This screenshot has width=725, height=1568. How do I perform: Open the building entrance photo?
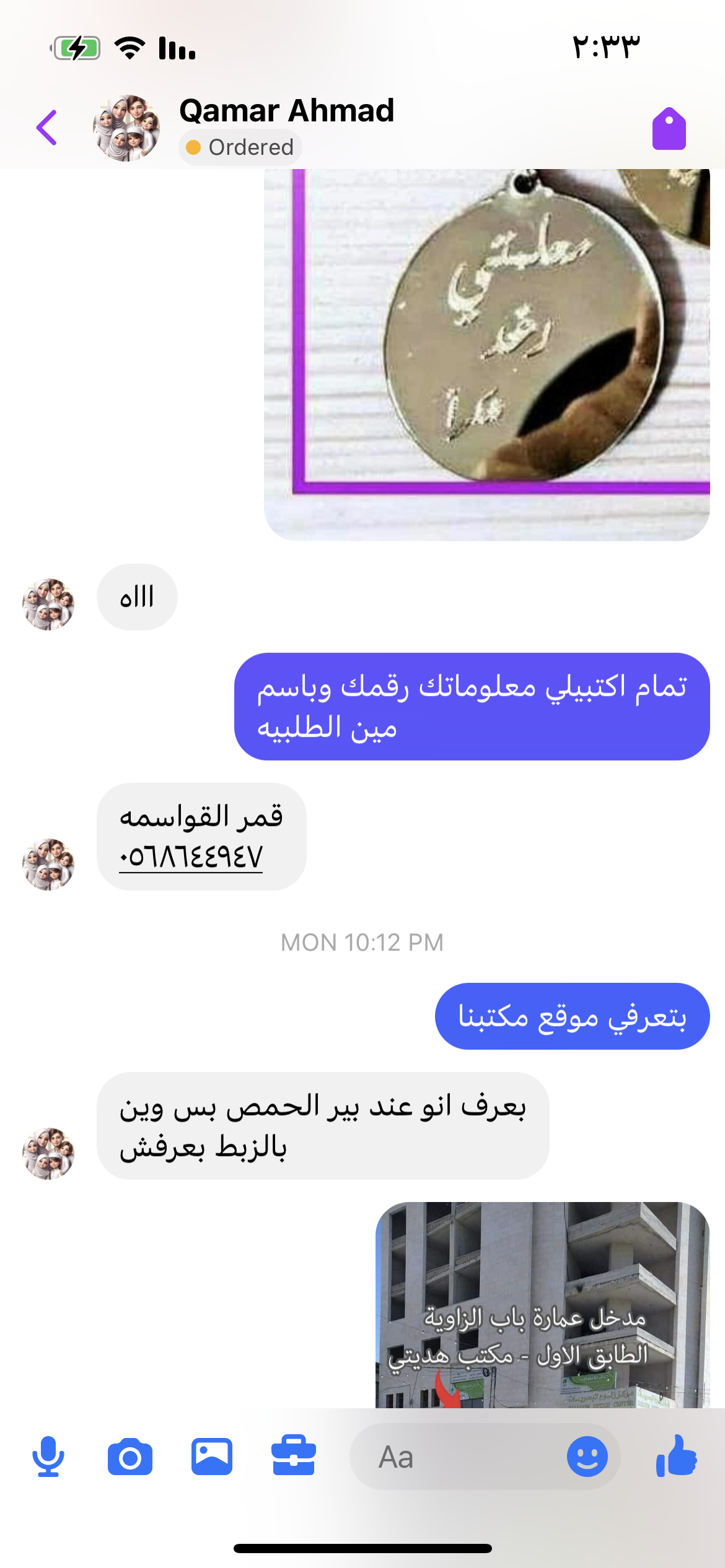pyautogui.click(x=543, y=1305)
